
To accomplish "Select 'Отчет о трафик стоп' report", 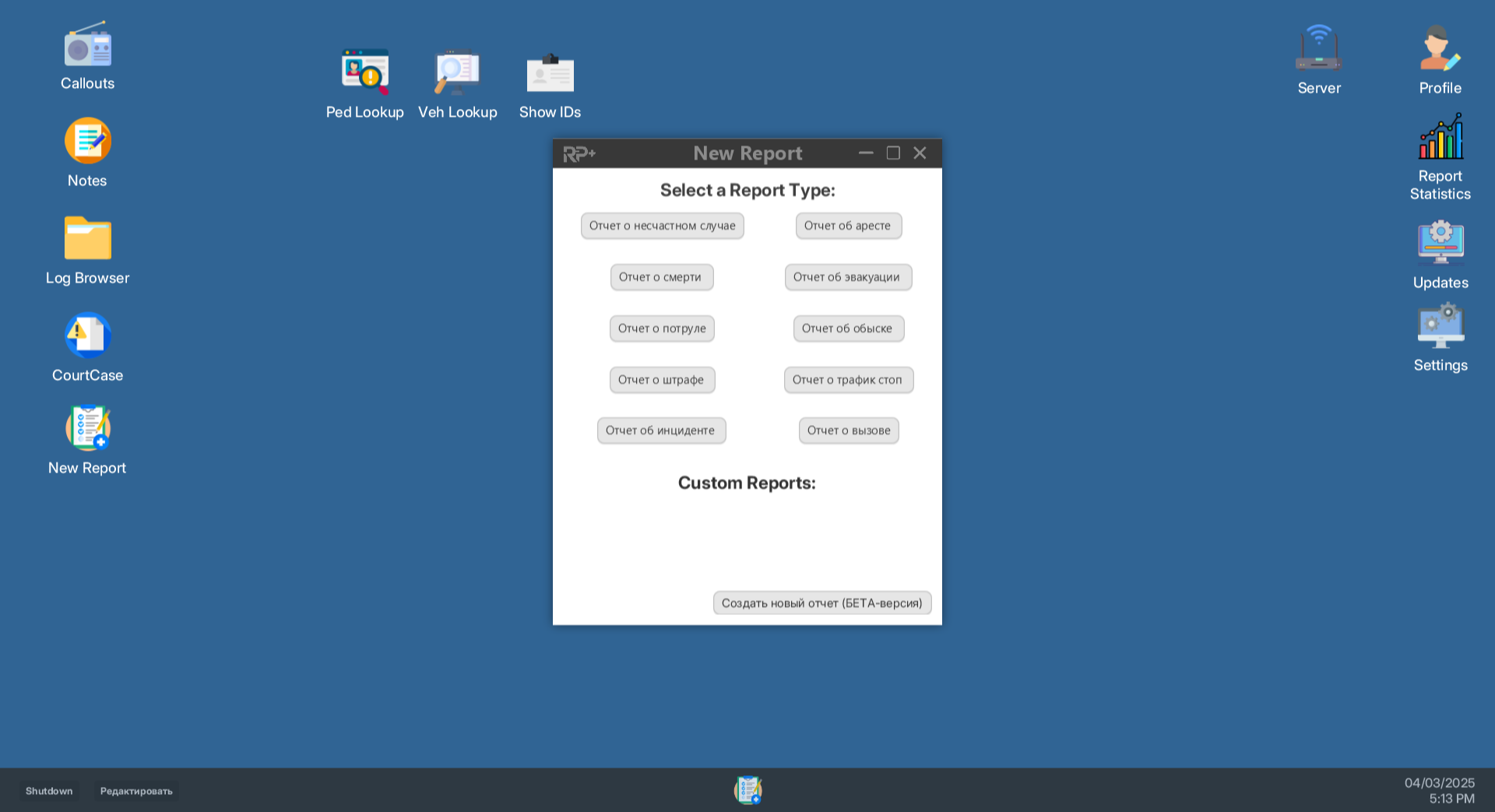I will [x=848, y=380].
